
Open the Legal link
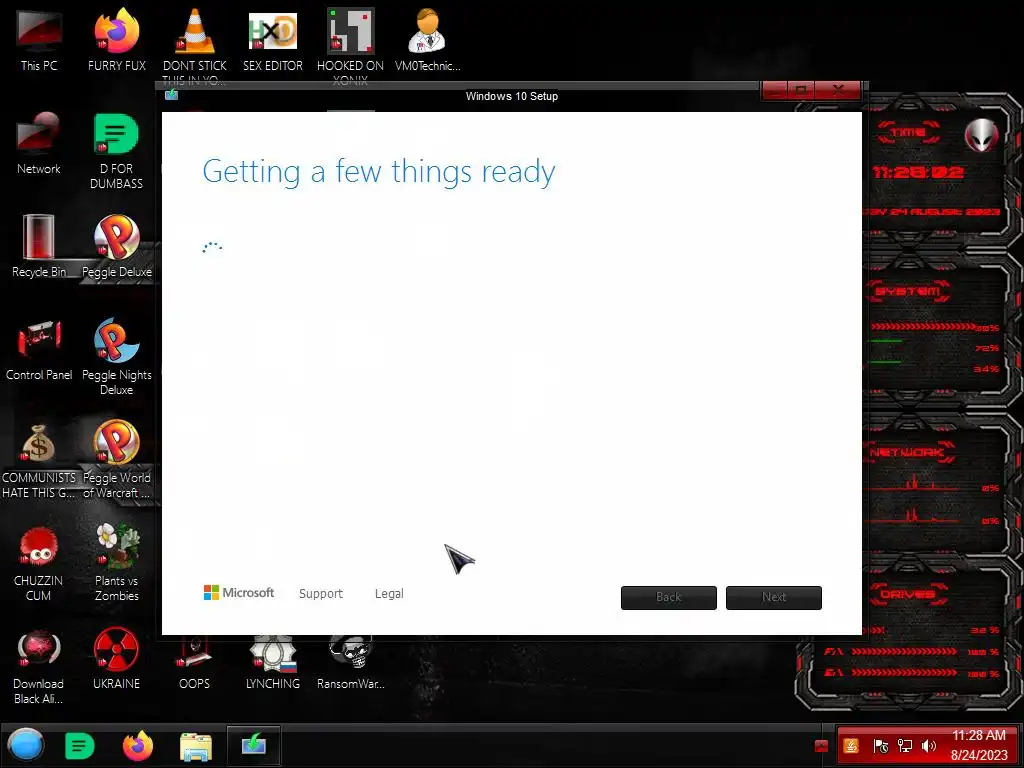[389, 594]
